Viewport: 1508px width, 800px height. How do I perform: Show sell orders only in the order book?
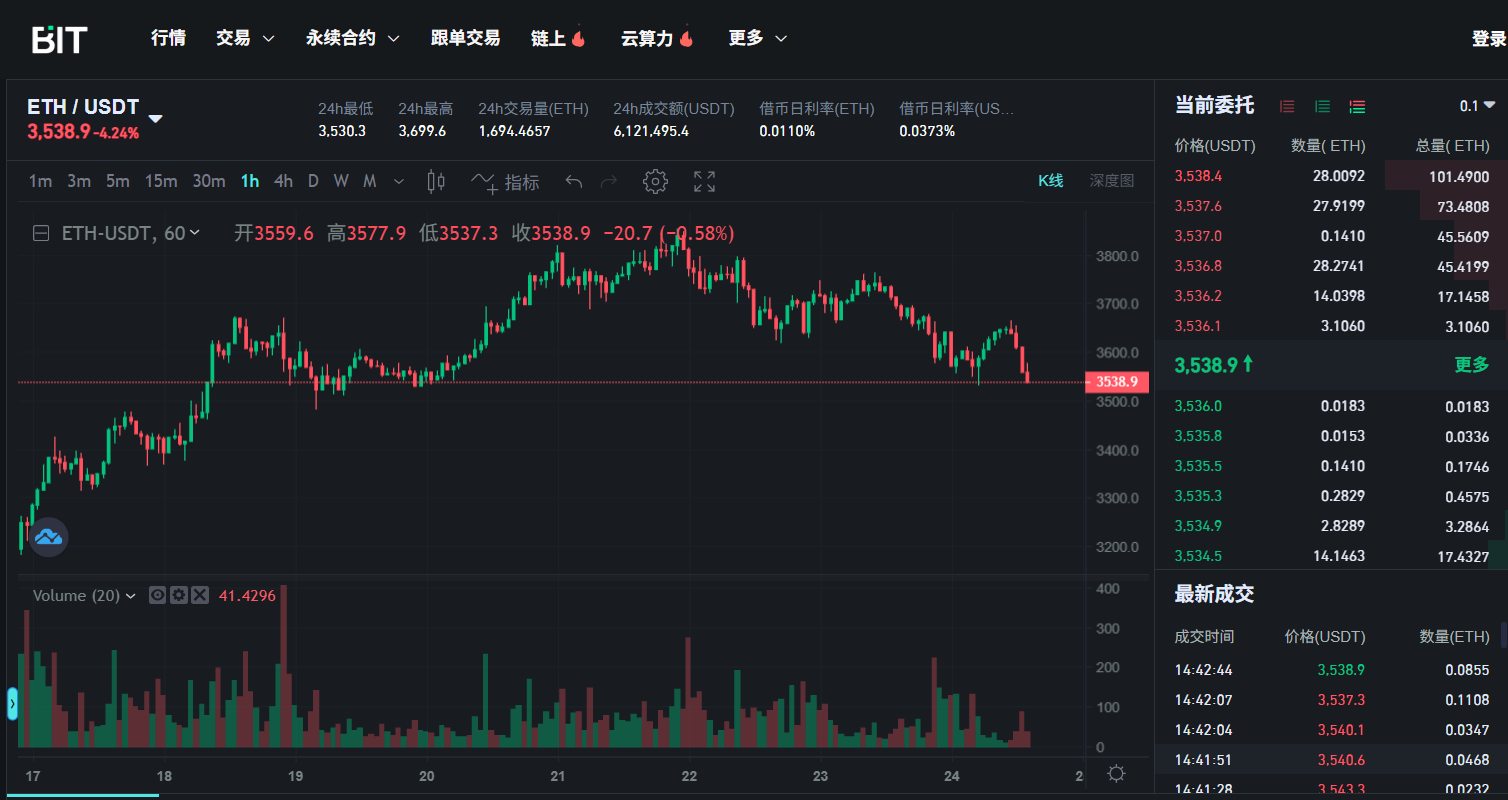point(1287,106)
